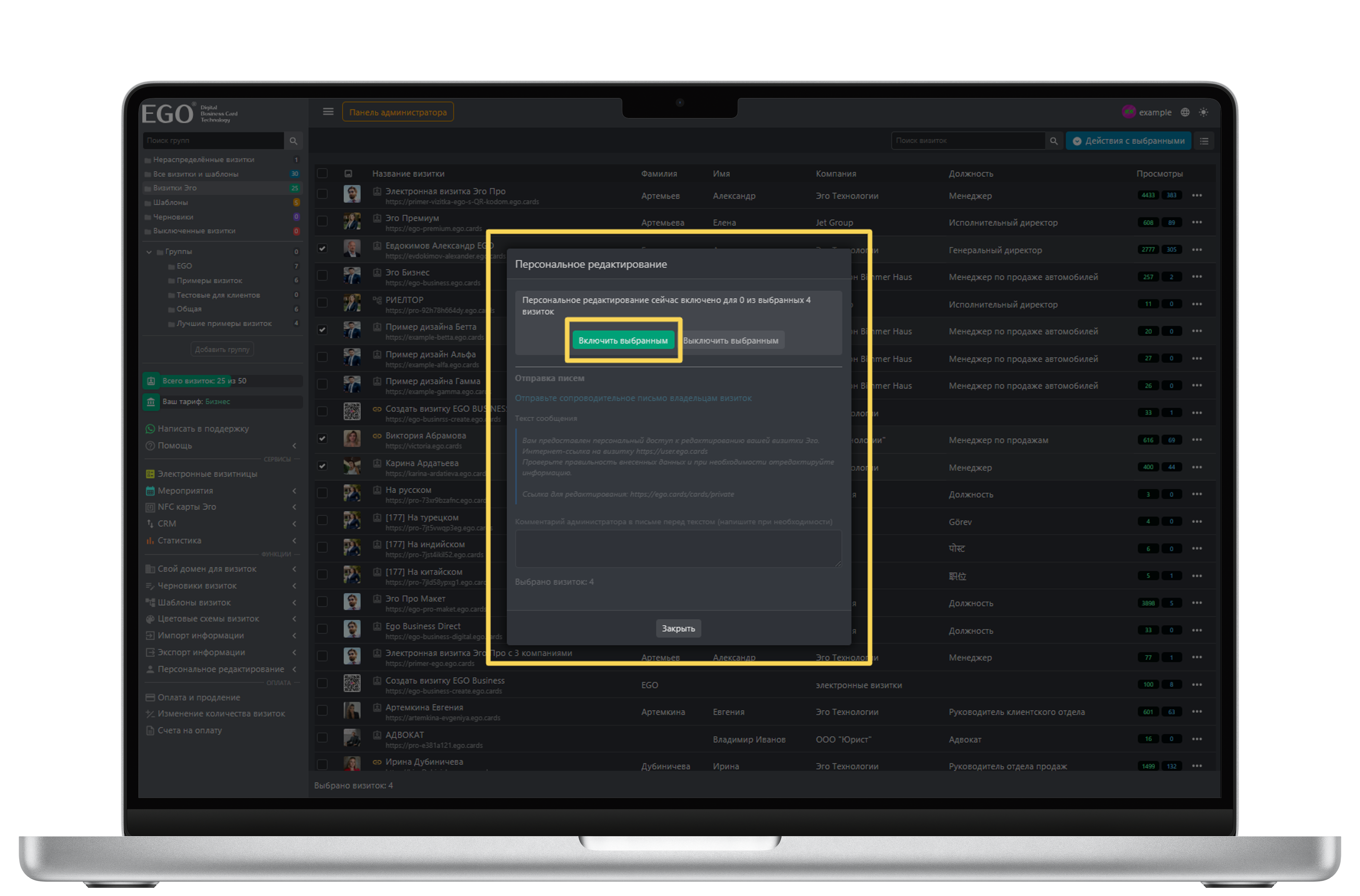1360x896 pixels.
Task: Click the Выключить выбранным button
Action: pos(730,341)
